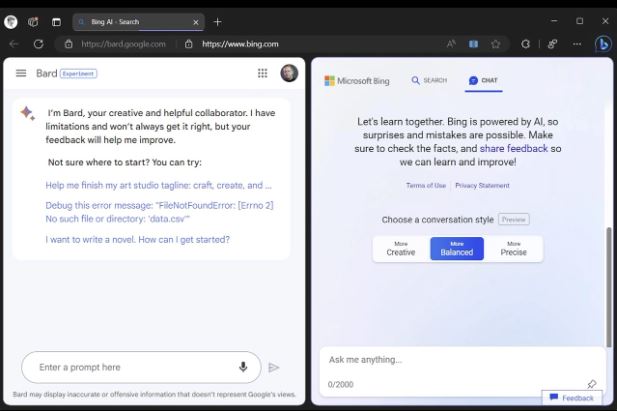
Task: Open the share feedback link
Action: pos(514,149)
